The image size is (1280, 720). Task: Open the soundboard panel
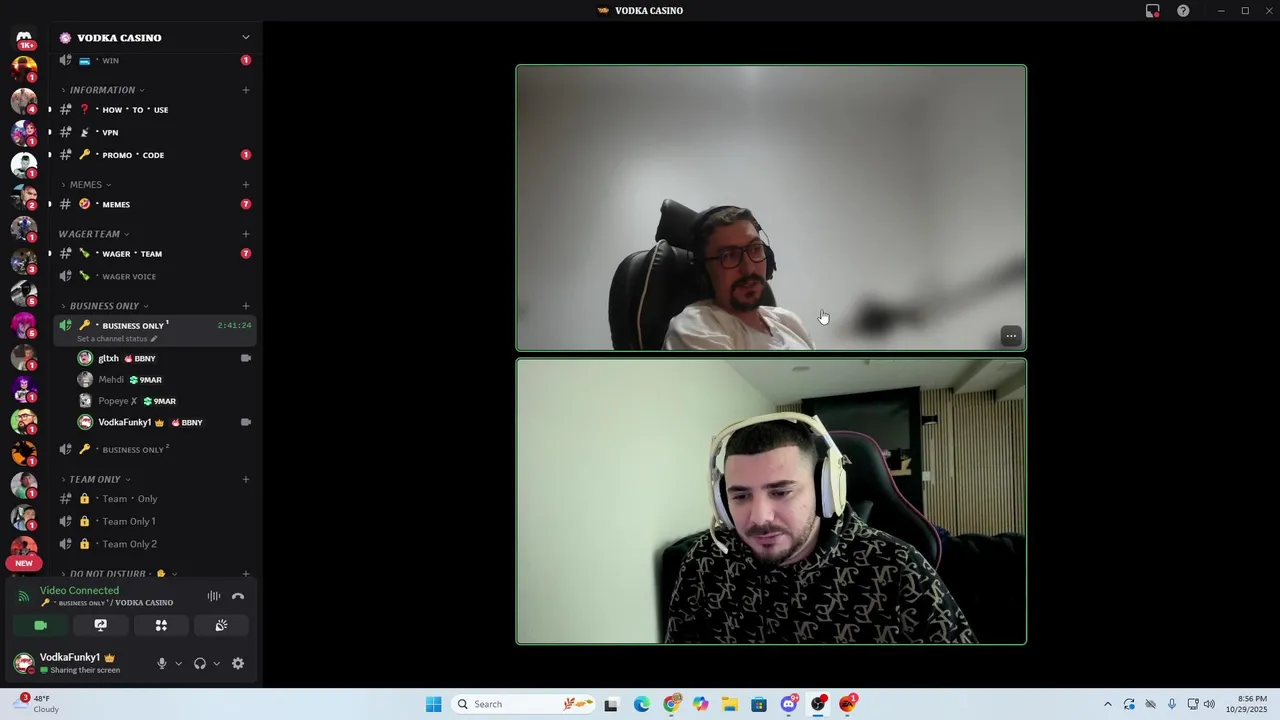(x=221, y=625)
